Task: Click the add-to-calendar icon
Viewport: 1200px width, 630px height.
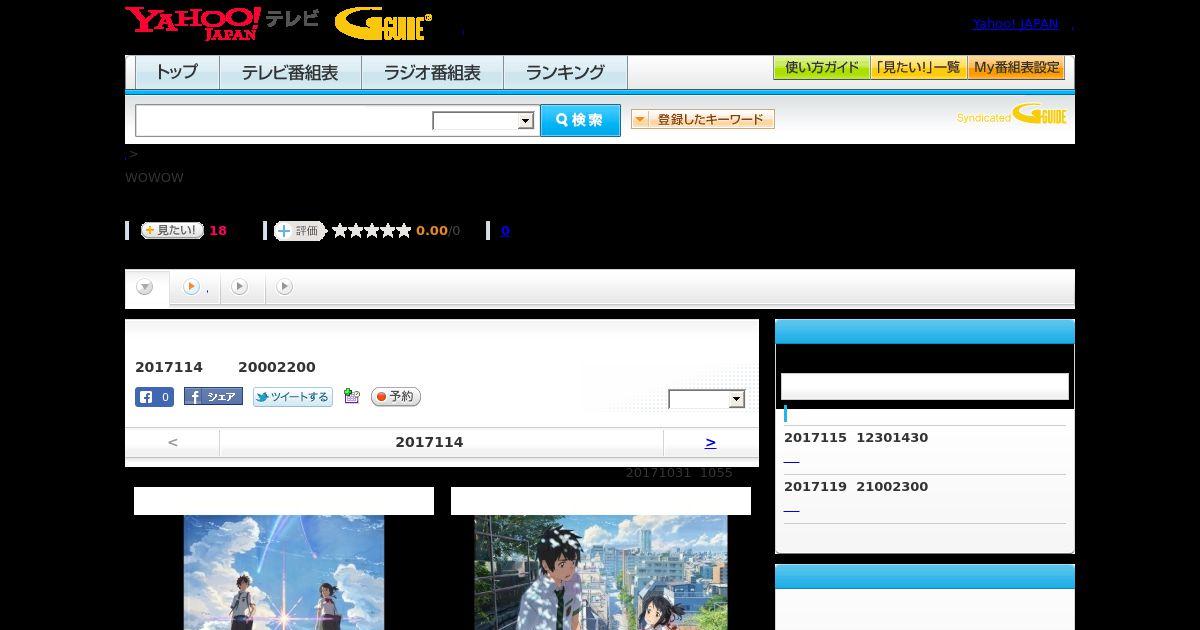Action: tap(351, 396)
